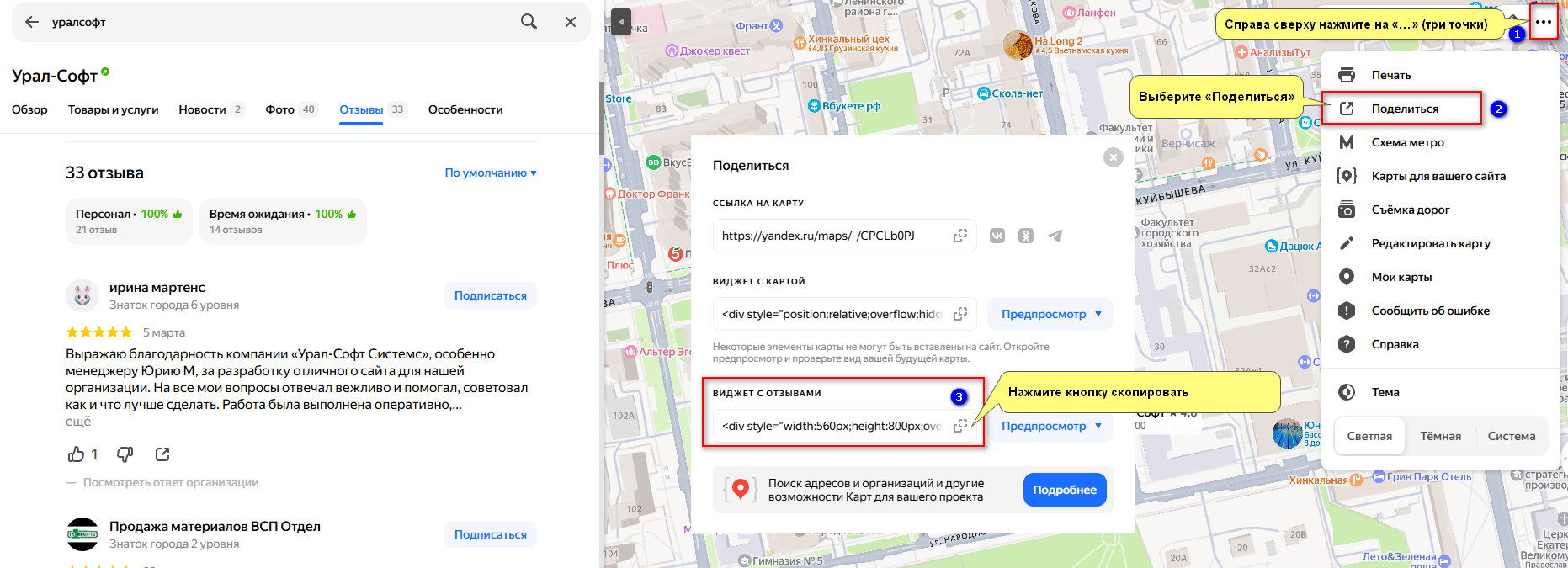1568x568 pixels.
Task: Expand Предпросмотр for the reviews widget
Action: (x=1050, y=426)
